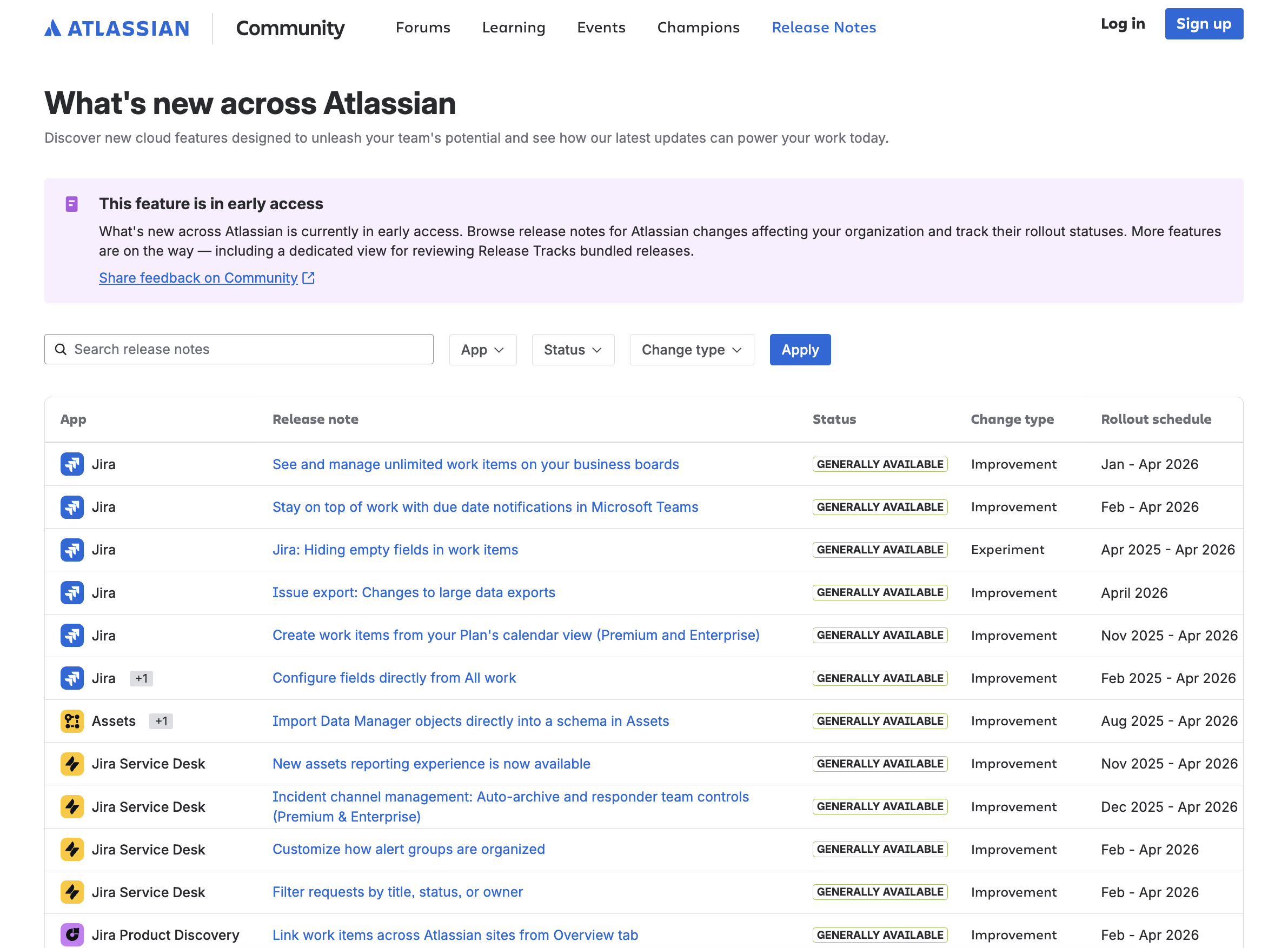Click Jira Service Desk icon beside New assets reporting
Screen dimensions: 1288x948
tap(72, 764)
